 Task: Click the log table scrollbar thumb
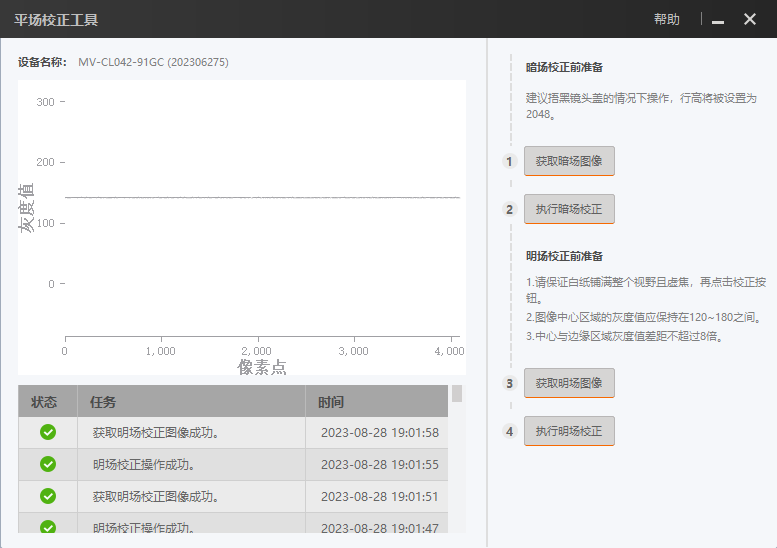pos(457,394)
